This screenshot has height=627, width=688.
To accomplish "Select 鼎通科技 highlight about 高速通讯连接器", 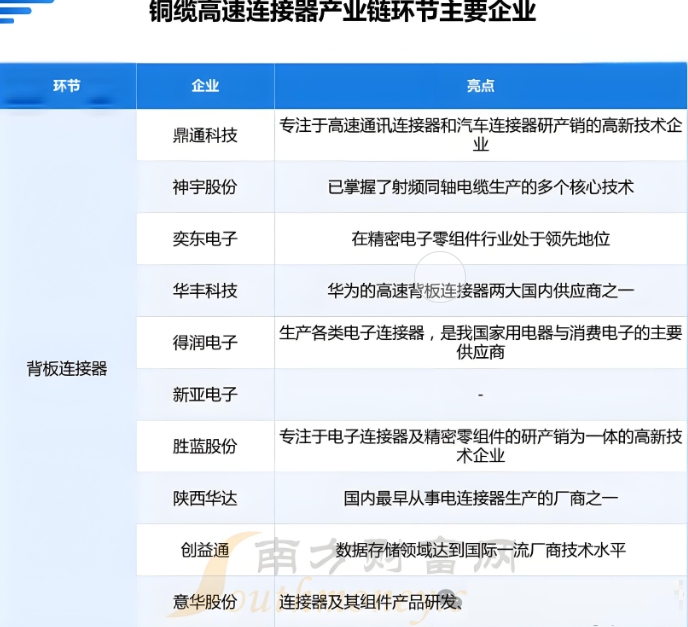I will click(480, 135).
